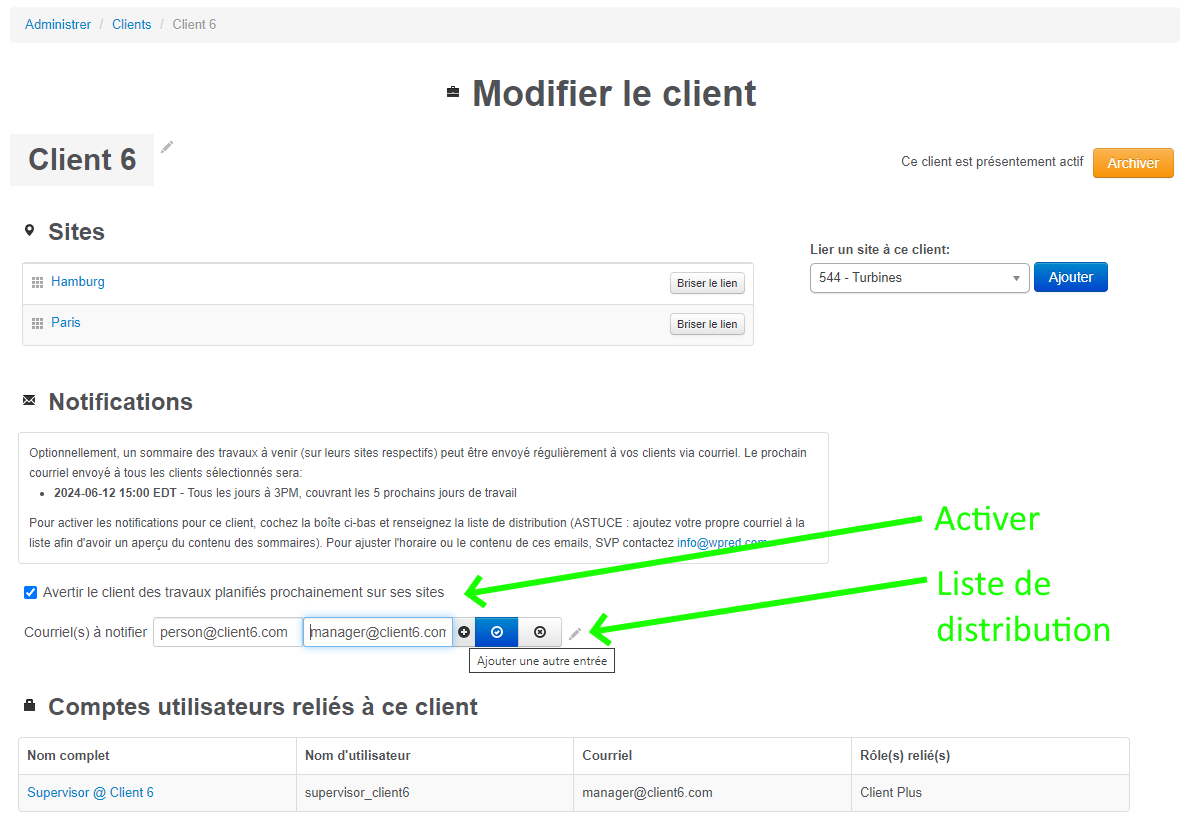This screenshot has width=1188, height=833.
Task: Click the drag handle icon beside Paris
Action: [37, 322]
